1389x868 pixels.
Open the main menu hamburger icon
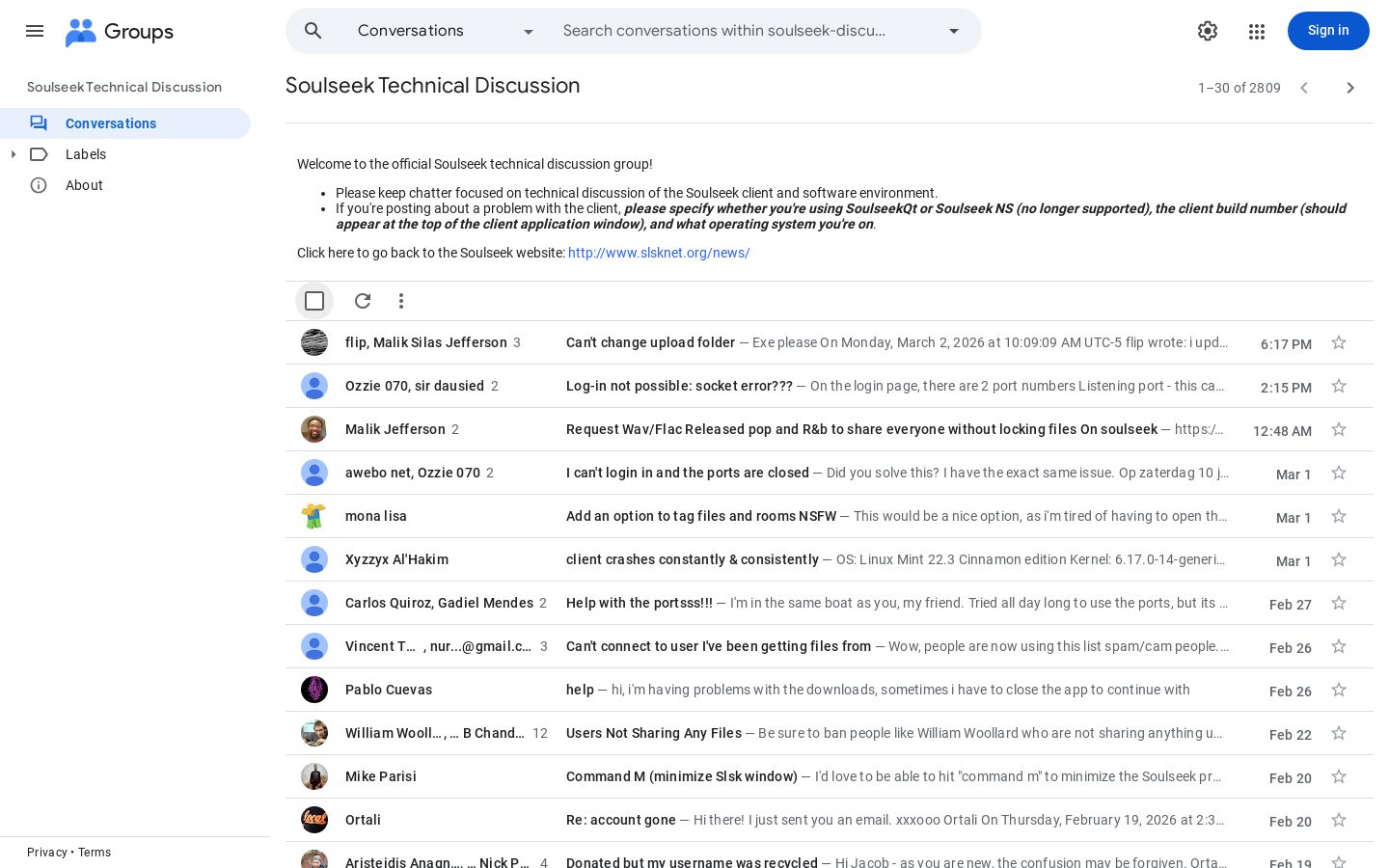coord(35,31)
